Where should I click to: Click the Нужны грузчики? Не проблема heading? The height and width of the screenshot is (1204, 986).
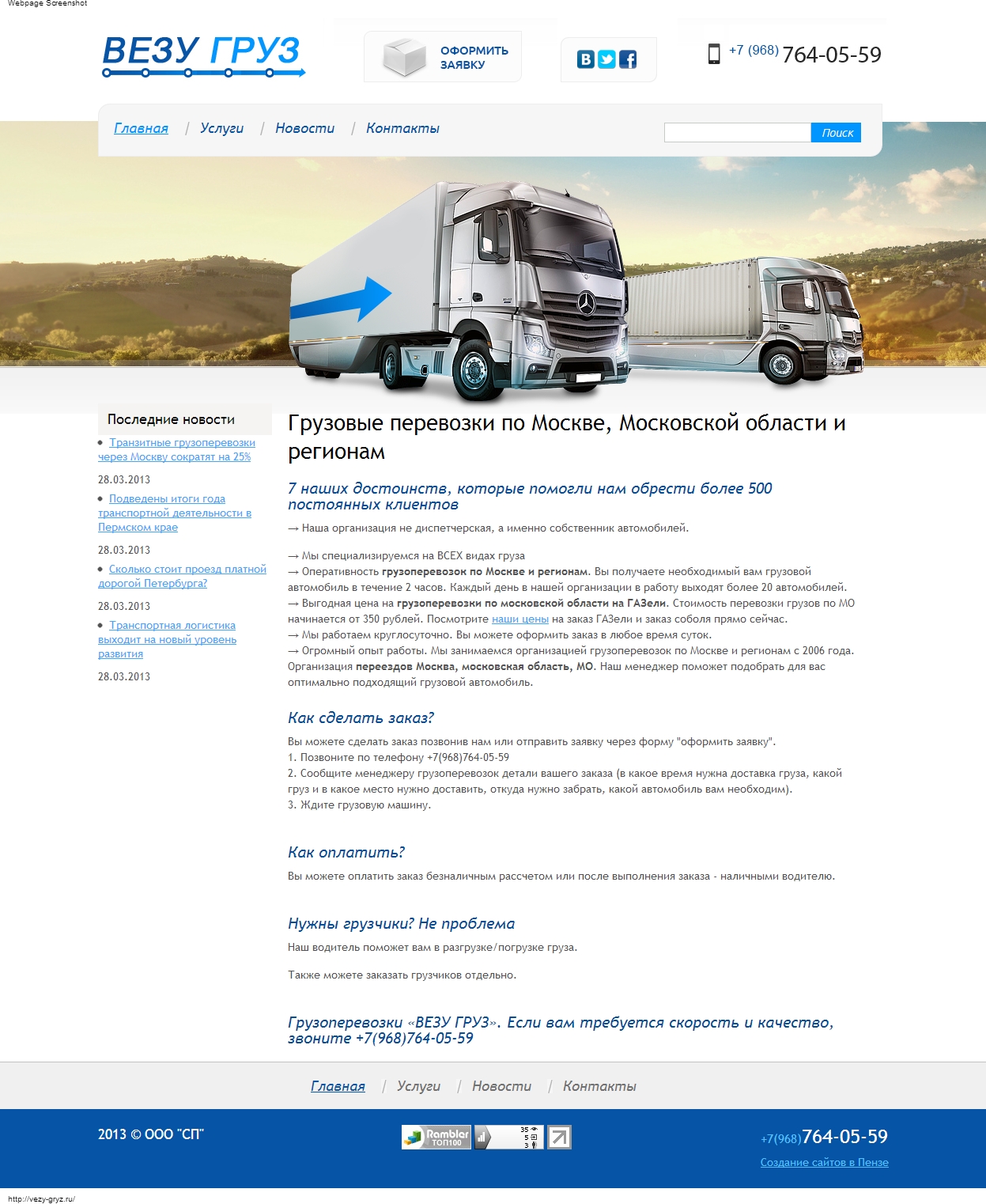click(x=401, y=924)
